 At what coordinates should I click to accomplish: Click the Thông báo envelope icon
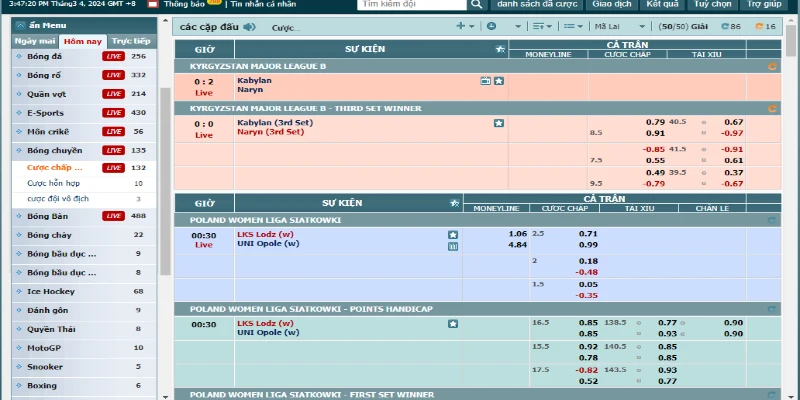click(x=153, y=4)
